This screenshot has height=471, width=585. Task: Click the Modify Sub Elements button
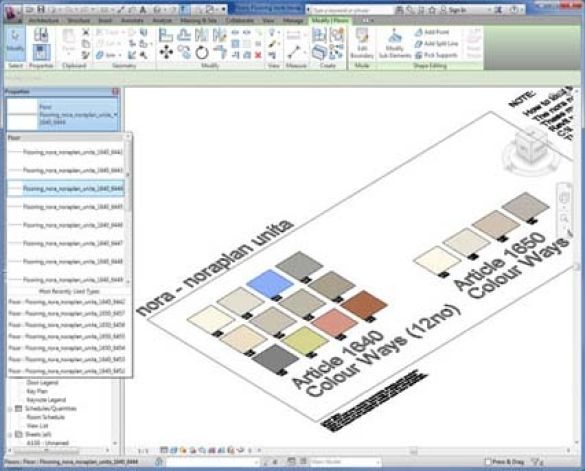click(x=395, y=43)
